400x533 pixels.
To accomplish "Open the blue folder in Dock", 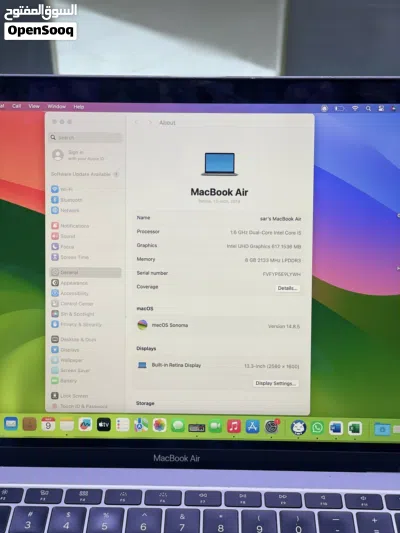I will (x=382, y=429).
